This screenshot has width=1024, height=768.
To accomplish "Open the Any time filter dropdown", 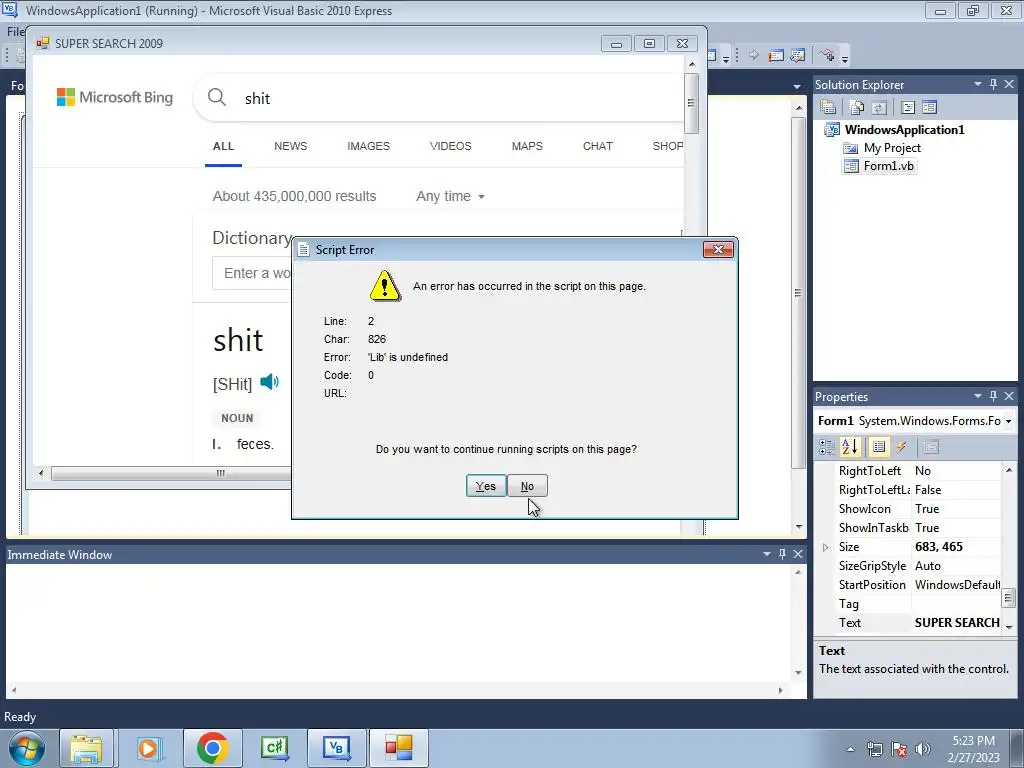I will (450, 197).
